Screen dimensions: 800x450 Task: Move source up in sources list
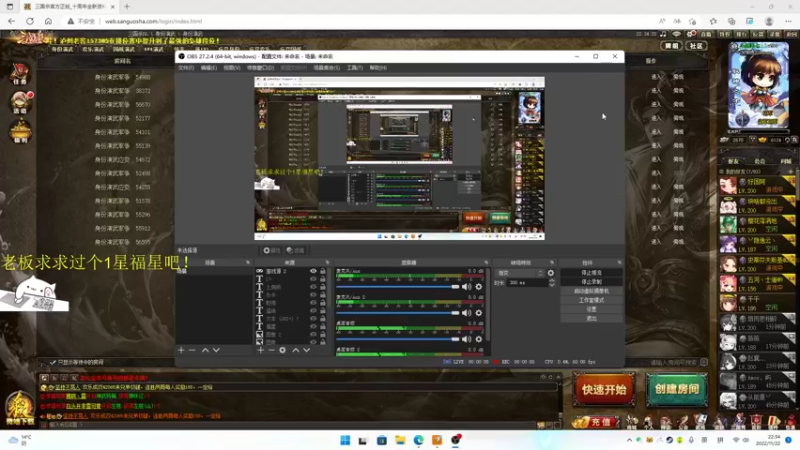point(295,350)
